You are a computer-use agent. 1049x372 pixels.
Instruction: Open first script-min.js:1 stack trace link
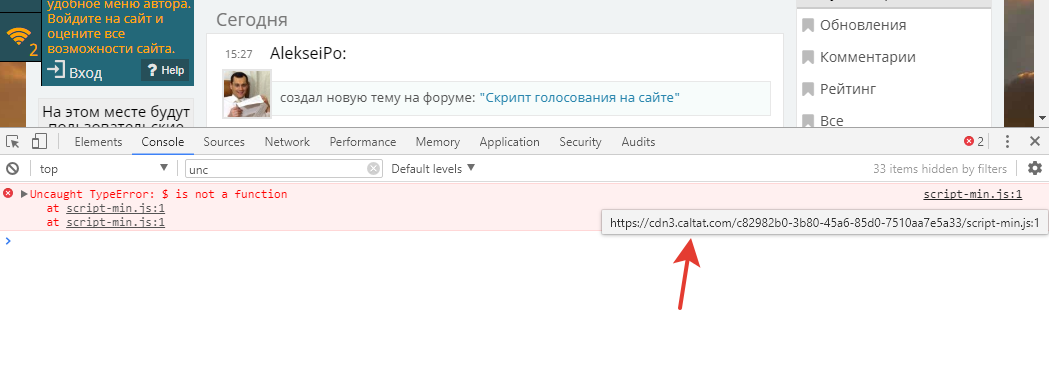(x=115, y=208)
